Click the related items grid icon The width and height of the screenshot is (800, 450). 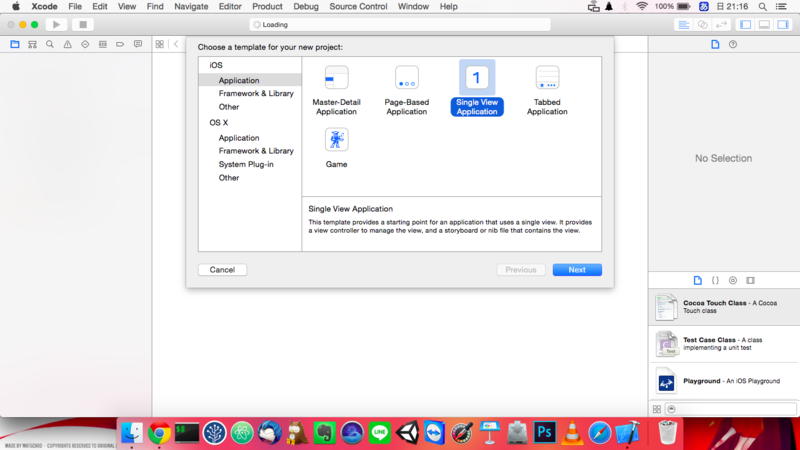(160, 44)
